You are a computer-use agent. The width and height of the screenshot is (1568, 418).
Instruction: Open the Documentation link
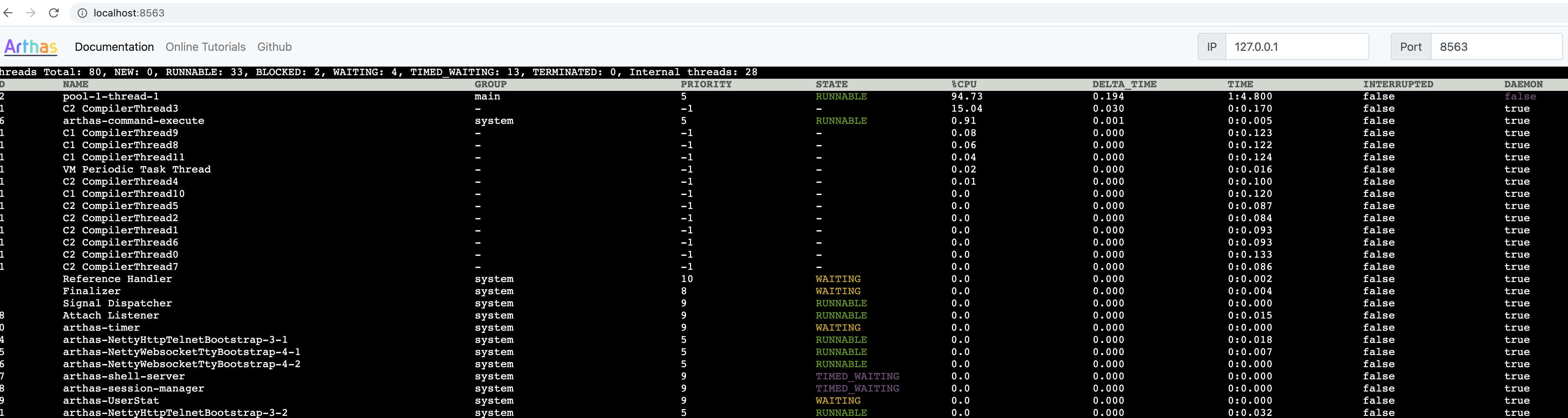point(114,47)
